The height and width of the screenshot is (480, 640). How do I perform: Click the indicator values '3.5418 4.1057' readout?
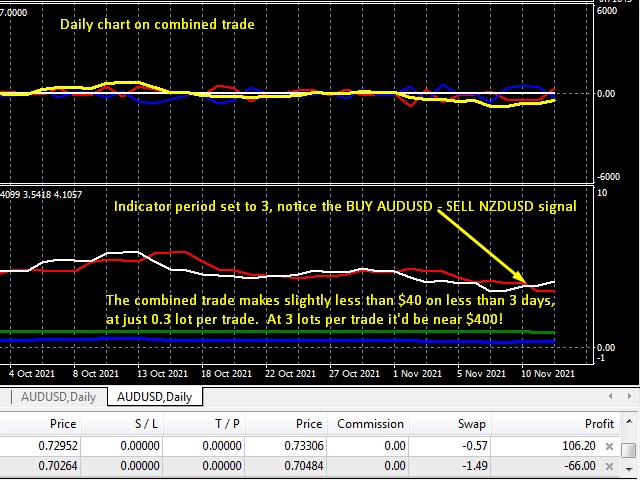coord(52,195)
